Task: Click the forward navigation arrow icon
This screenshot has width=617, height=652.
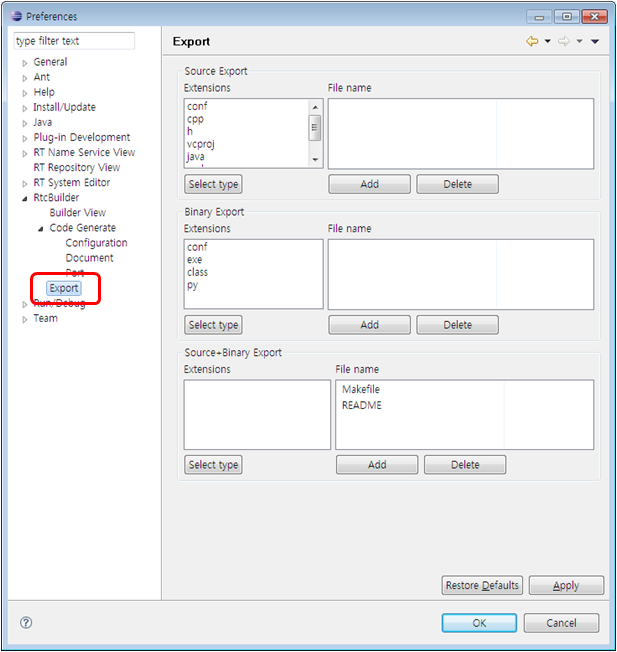Action: 564,41
